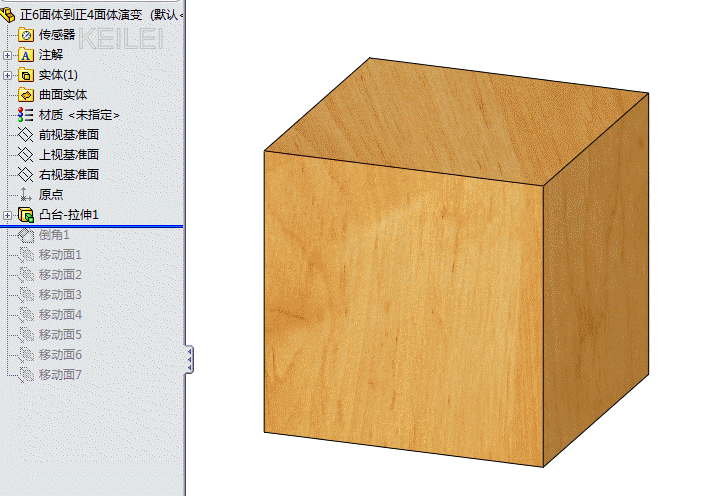The width and height of the screenshot is (716, 496).
Task: Select the 上视基准面 plane icon
Action: coord(26,155)
